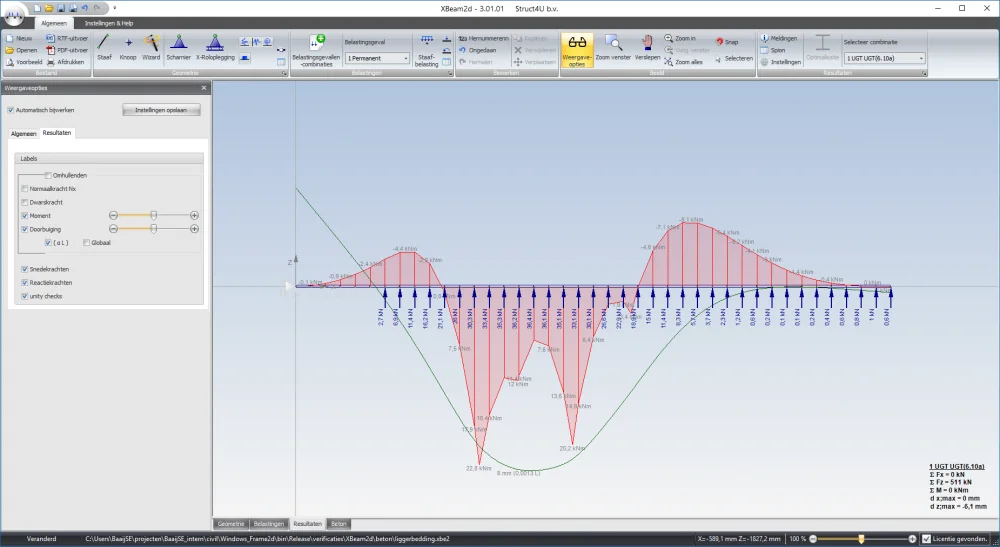This screenshot has height=547, width=1000.
Task: Click the Nieuw file icon in ribbon
Action: pos(10,38)
